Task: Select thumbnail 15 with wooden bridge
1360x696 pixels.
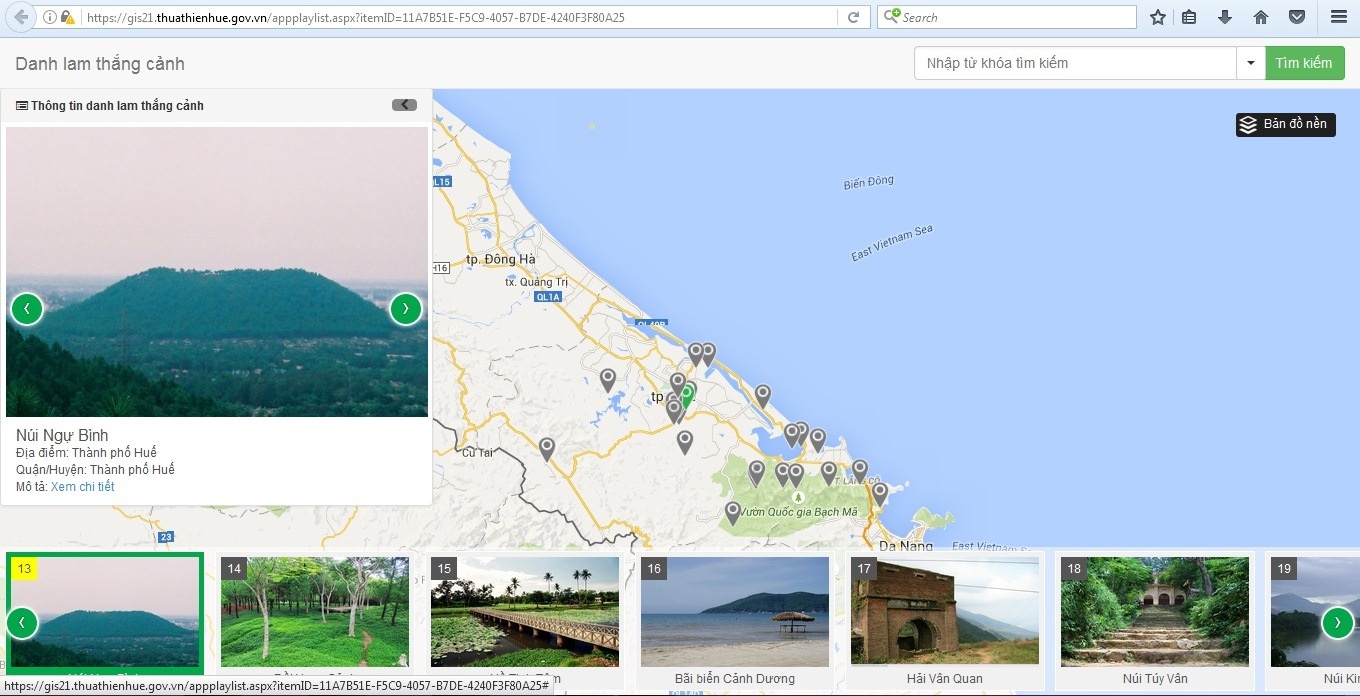Action: [525, 611]
